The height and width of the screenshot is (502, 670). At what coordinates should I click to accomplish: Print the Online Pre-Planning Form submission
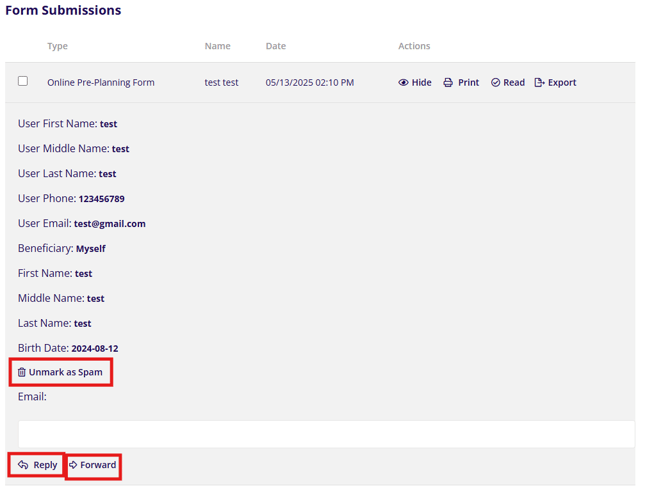tap(460, 83)
